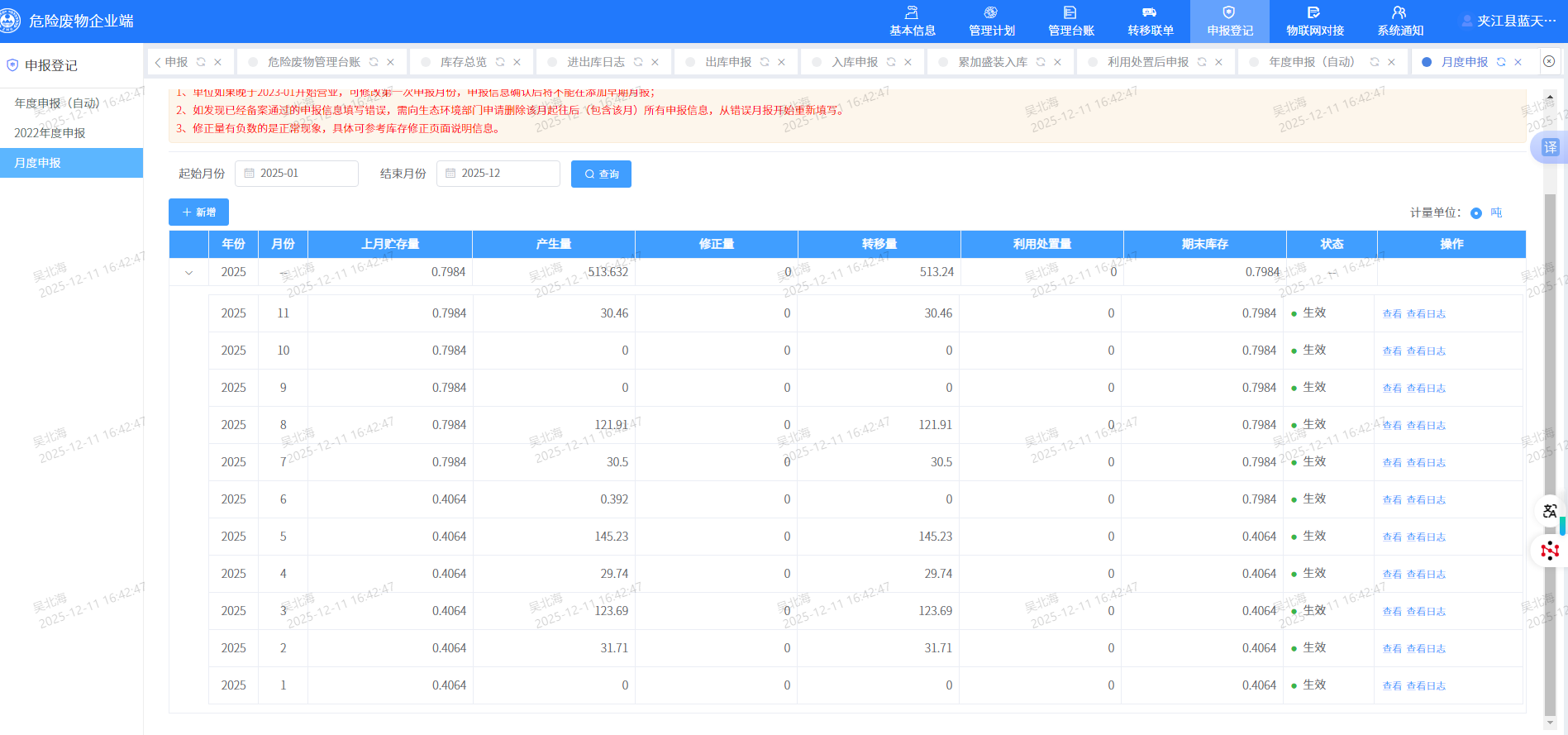Open the 基本信息 icon in top navigation
The height and width of the screenshot is (735, 1568).
click(912, 13)
